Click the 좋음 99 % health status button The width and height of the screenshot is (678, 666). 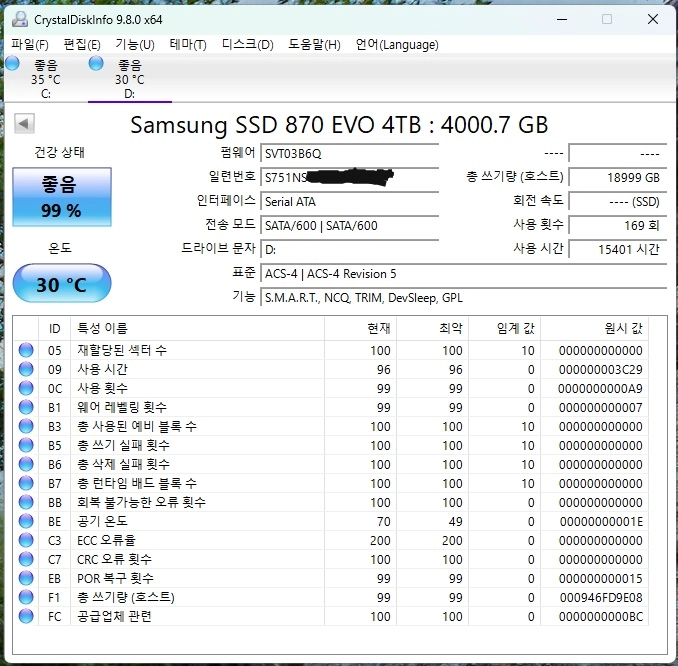[62, 197]
